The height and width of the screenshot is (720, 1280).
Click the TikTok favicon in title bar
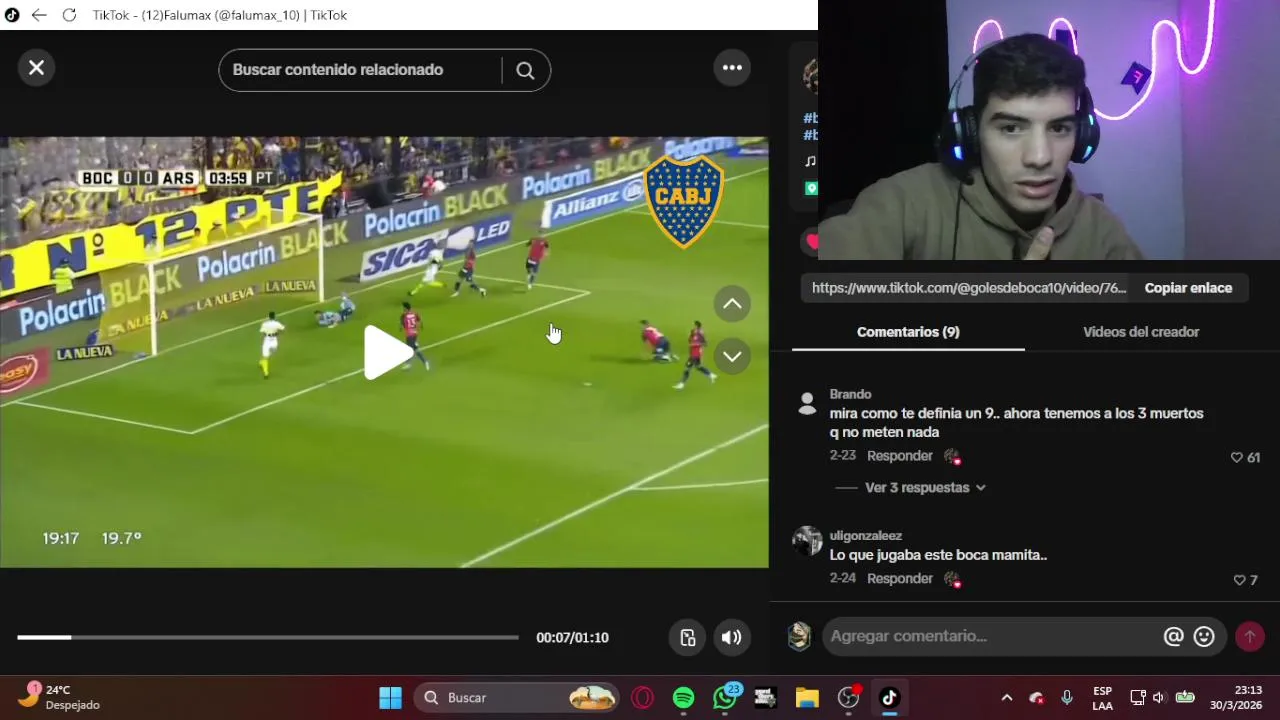(x=11, y=15)
